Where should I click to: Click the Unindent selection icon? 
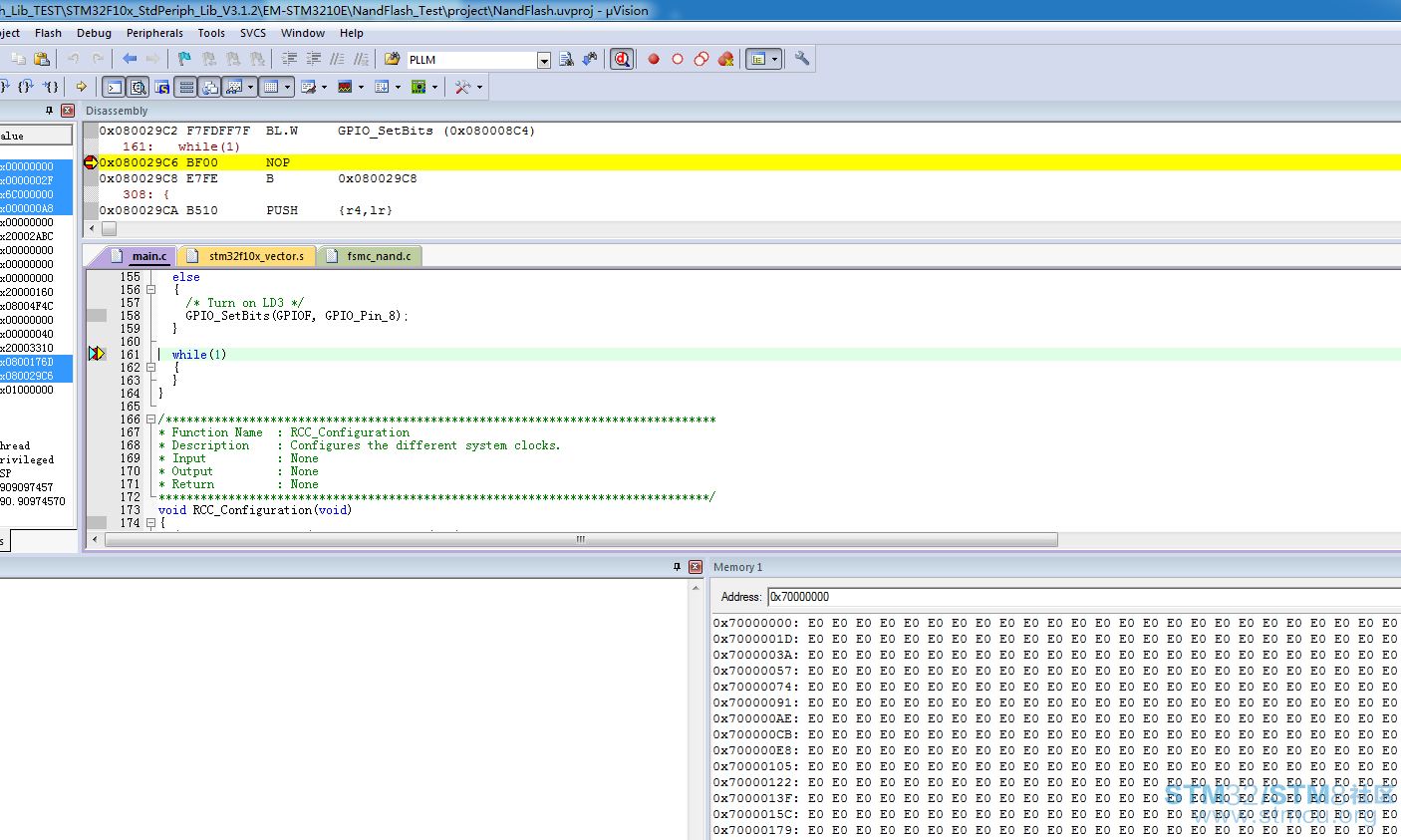pyautogui.click(x=313, y=59)
